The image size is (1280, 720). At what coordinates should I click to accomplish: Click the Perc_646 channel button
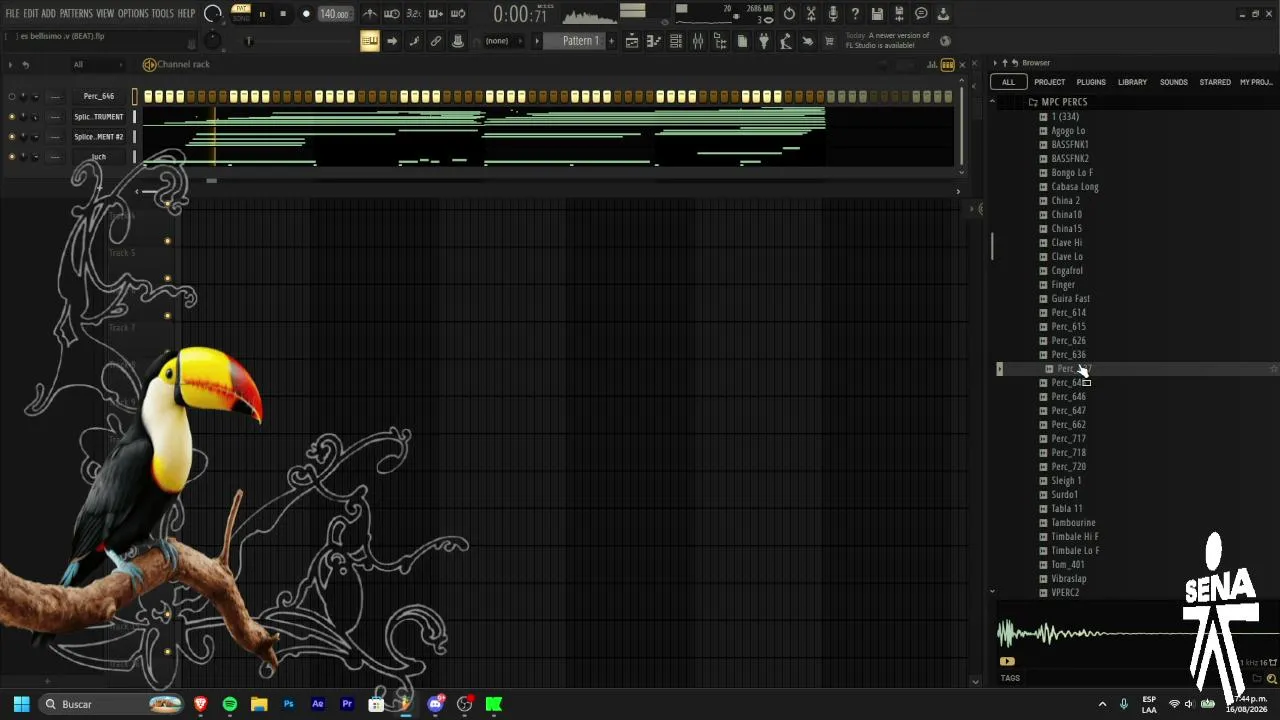[99, 97]
